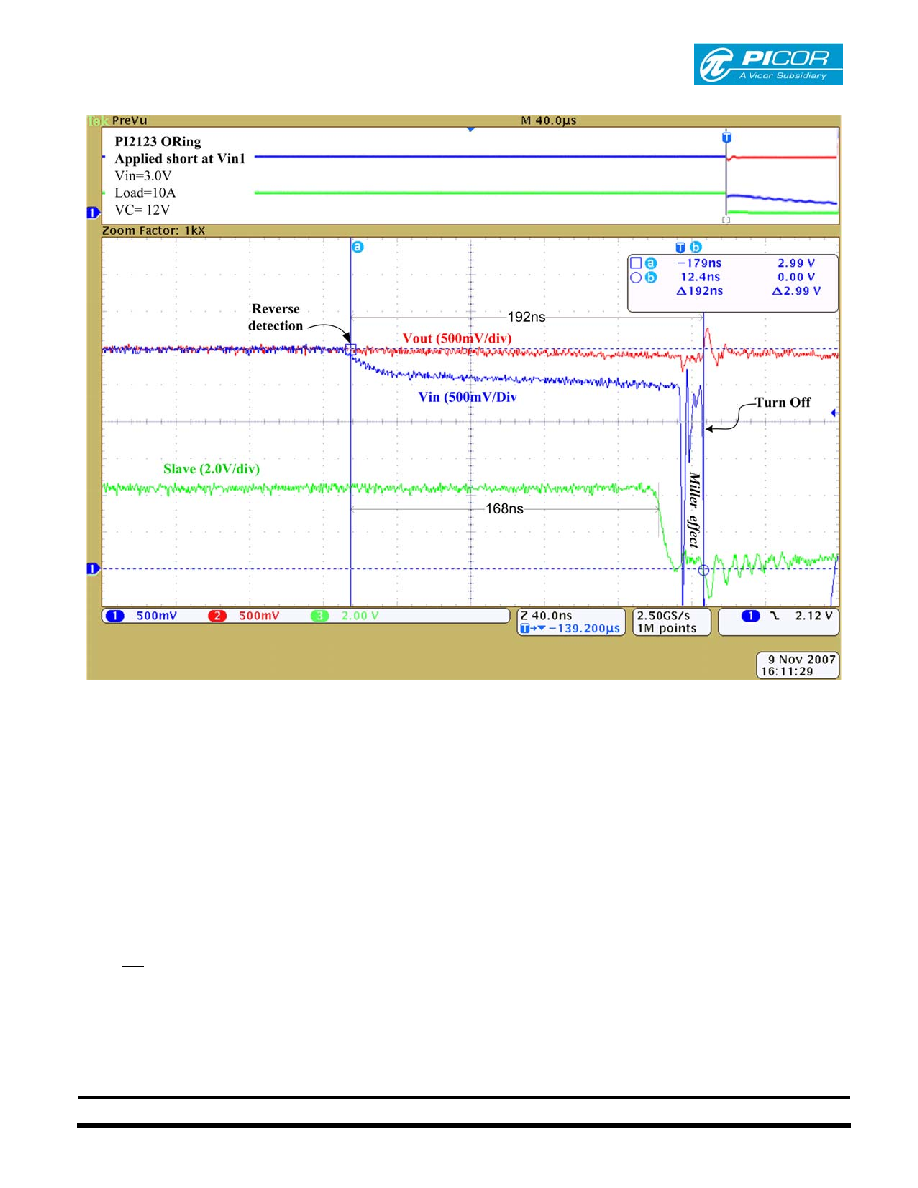Screen dimensions: 918x1188
Task: Click the PICOR logo
Action: pyautogui.click(x=767, y=64)
